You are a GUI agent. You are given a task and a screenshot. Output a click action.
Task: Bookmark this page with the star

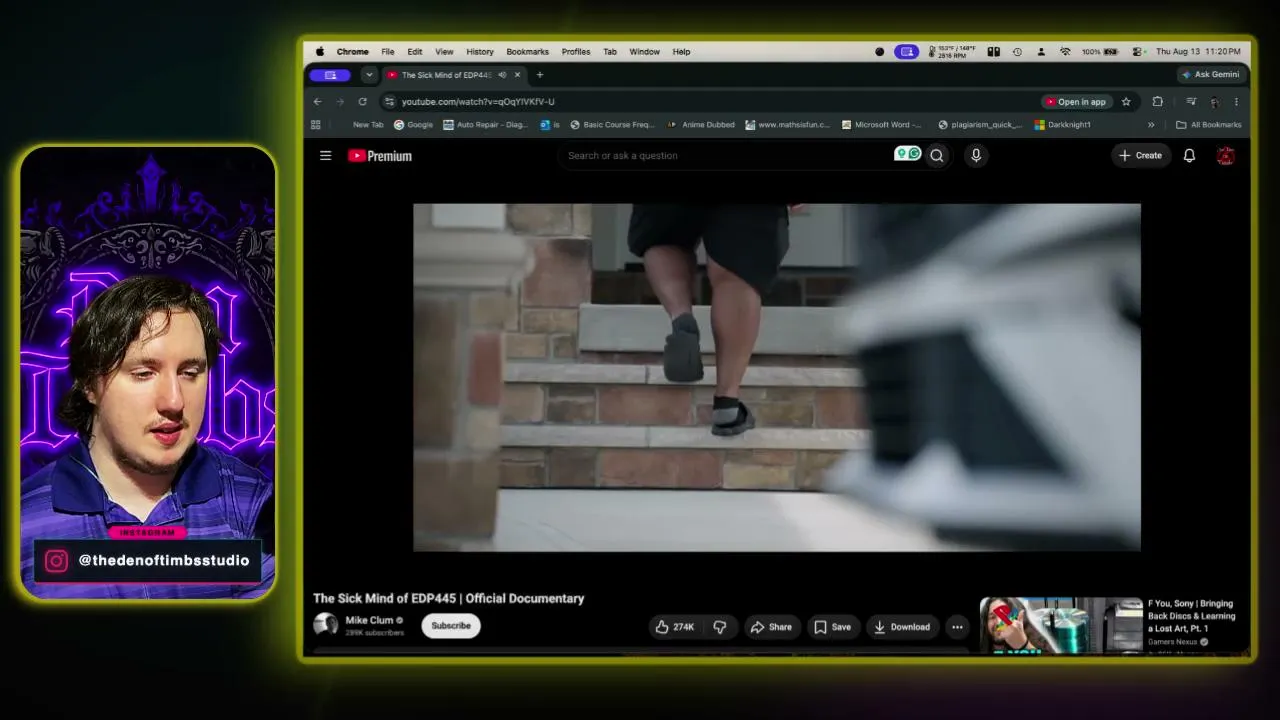click(1126, 101)
